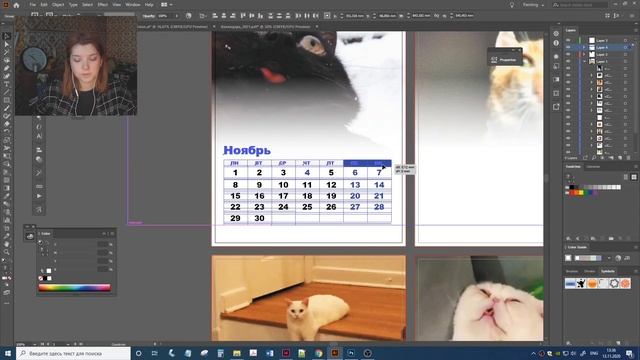640x360 pixels.
Task: Click the Ноябрь heading on the artboard
Action: (247, 150)
